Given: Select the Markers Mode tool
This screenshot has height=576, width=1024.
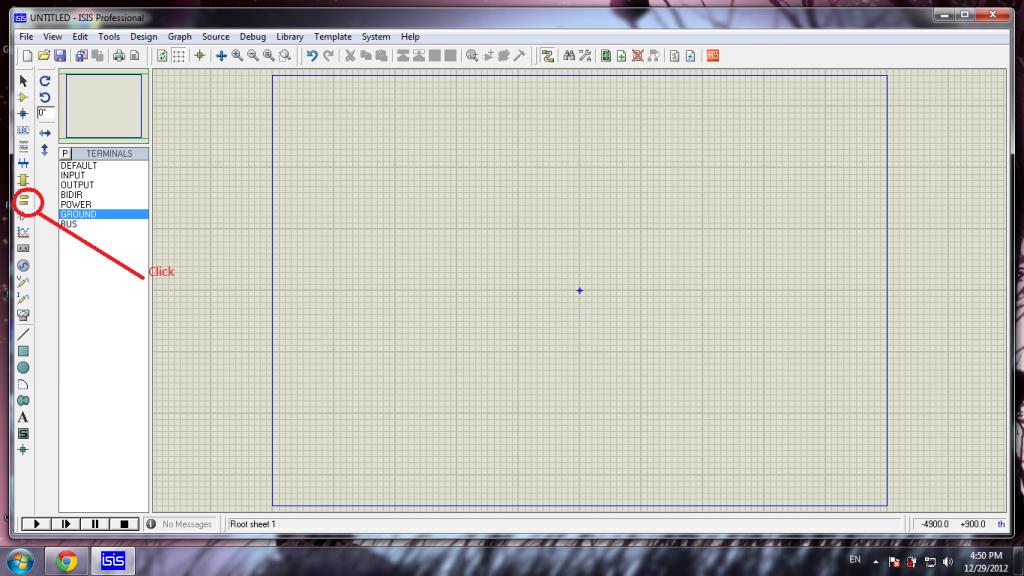Looking at the screenshot, I should pyautogui.click(x=23, y=450).
